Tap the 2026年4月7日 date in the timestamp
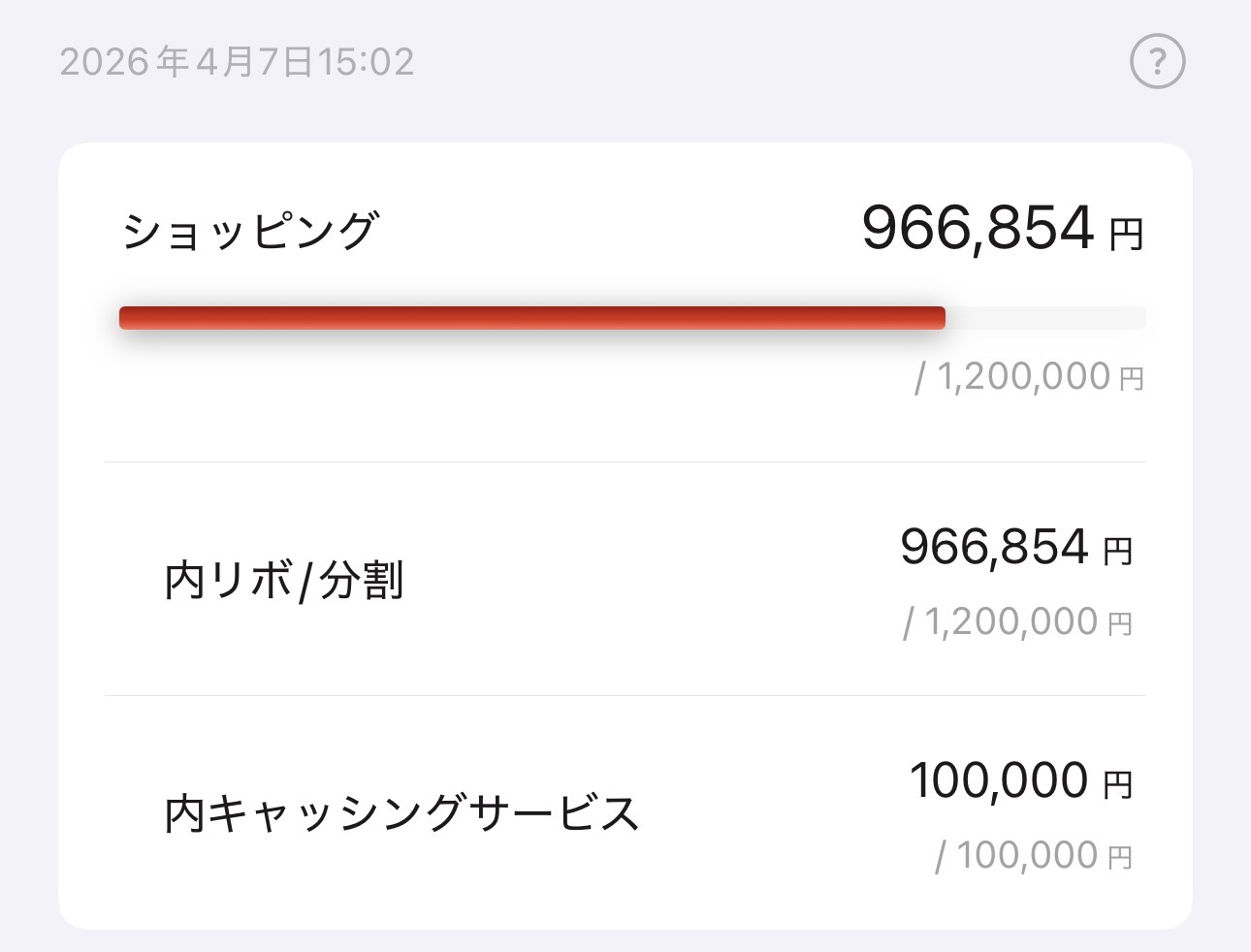Viewport: 1251px width, 952px height. 186,63
